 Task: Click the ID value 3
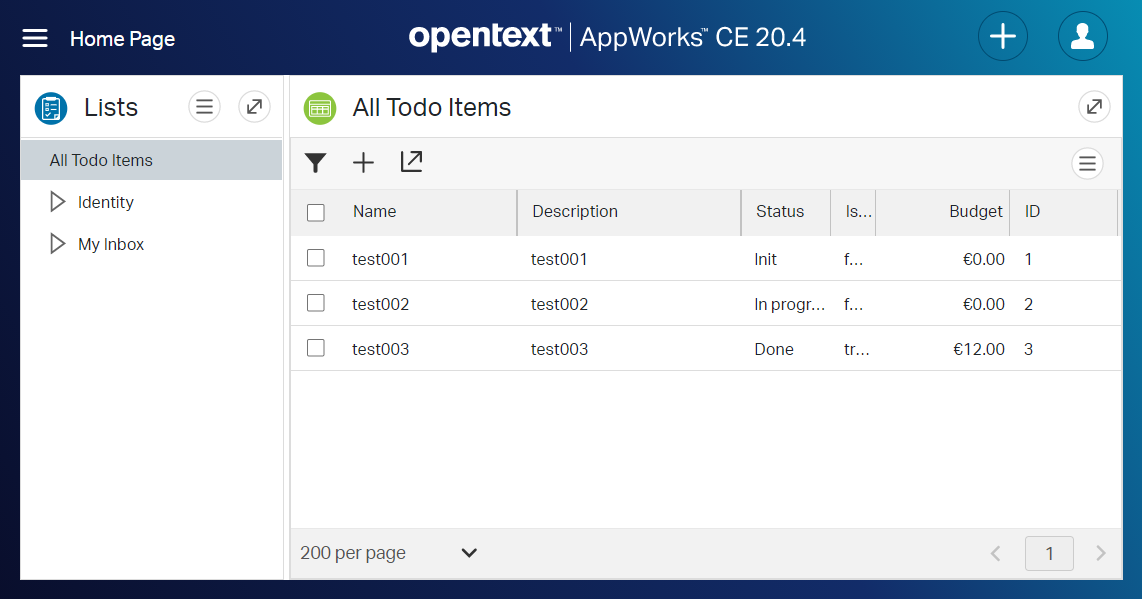coord(1028,350)
